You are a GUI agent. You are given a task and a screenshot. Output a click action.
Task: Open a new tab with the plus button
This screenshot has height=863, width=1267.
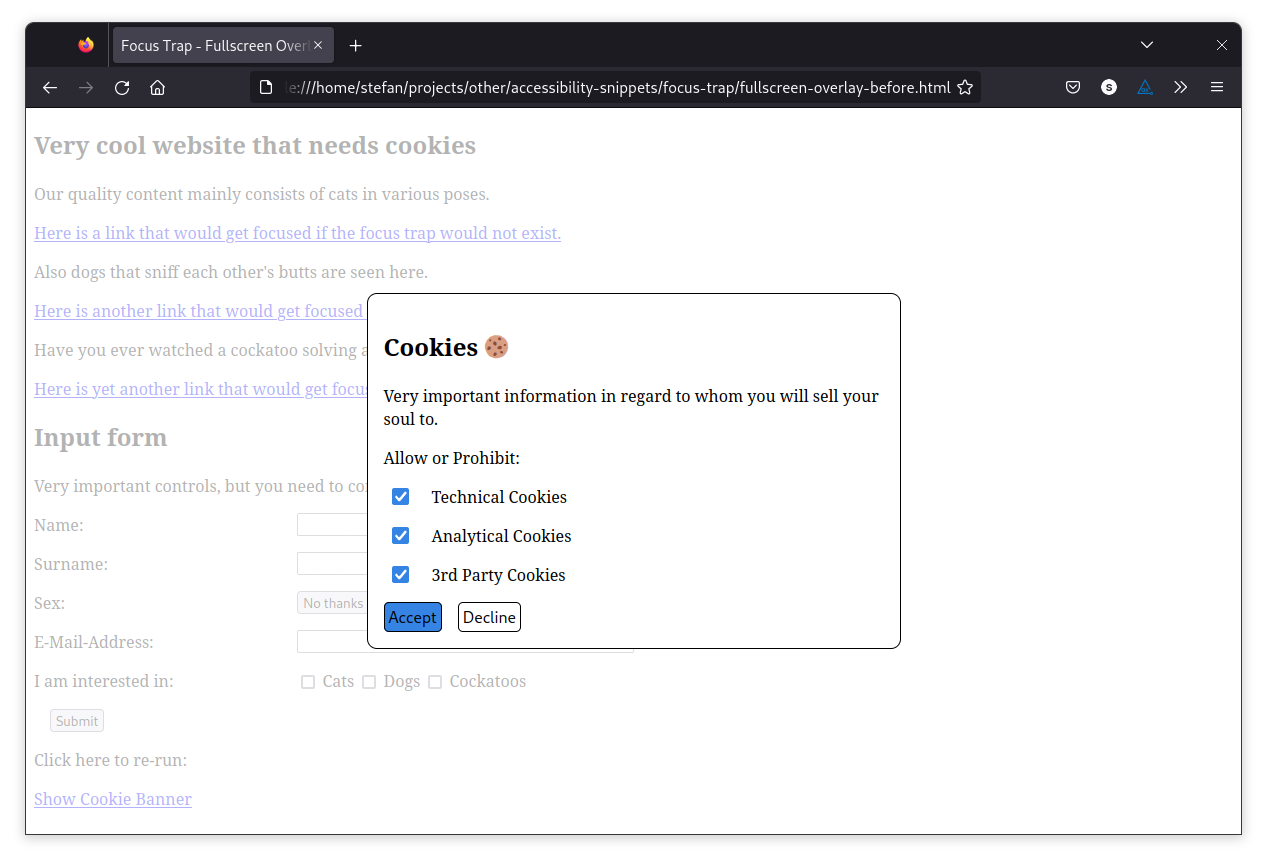[355, 45]
